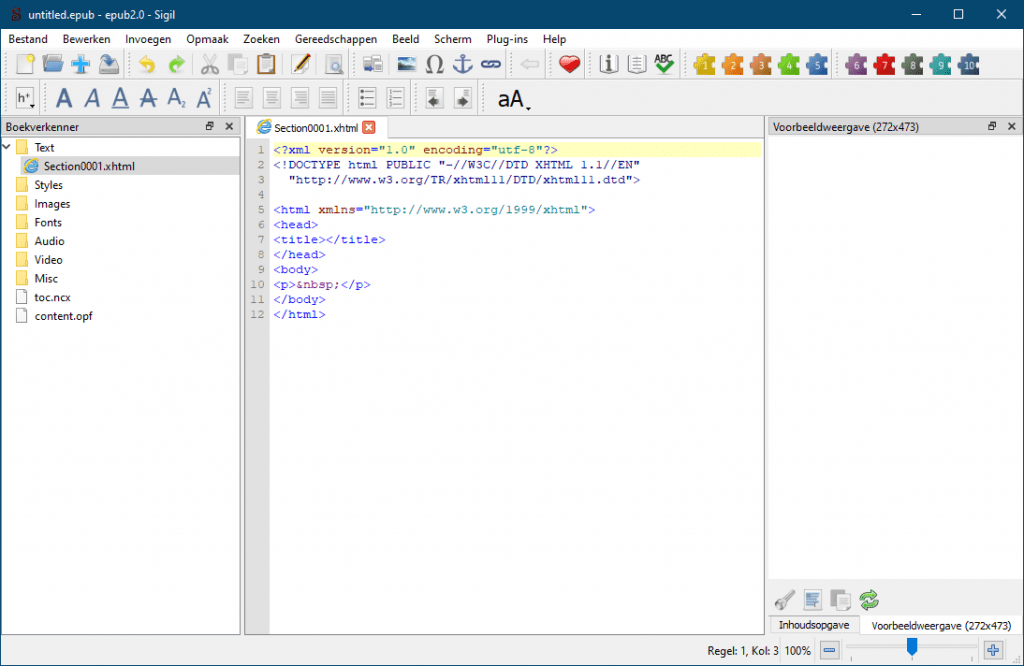Click the anchor icon to insert ID
This screenshot has width=1024, height=666.
coord(462,65)
